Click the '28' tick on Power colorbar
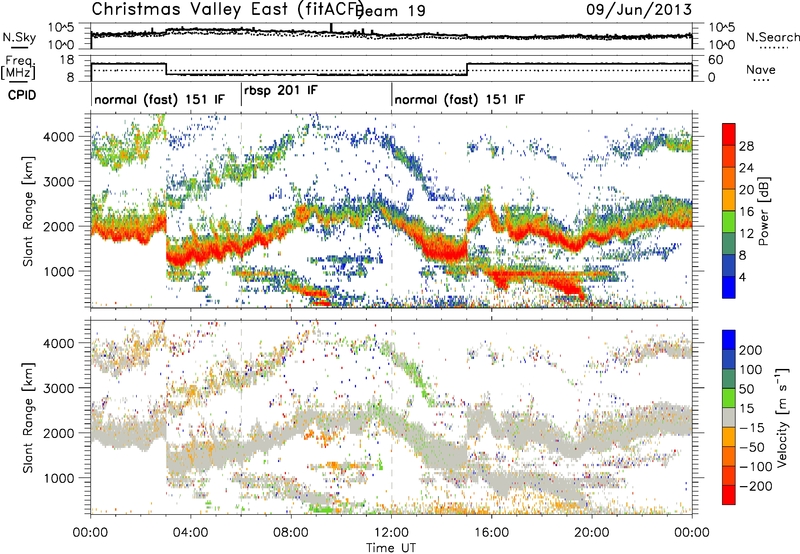This screenshot has height=554, width=800. (746, 146)
